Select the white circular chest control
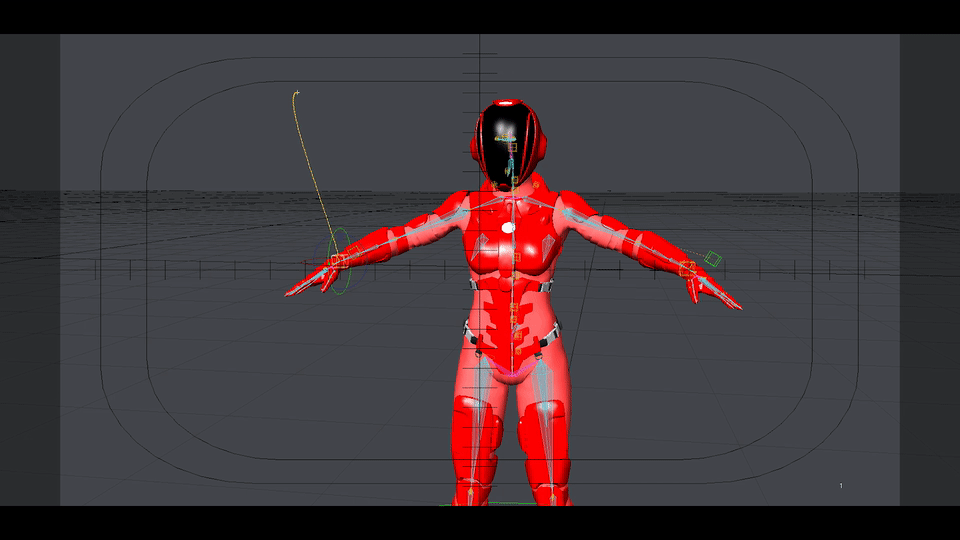The height and width of the screenshot is (540, 960). point(508,227)
